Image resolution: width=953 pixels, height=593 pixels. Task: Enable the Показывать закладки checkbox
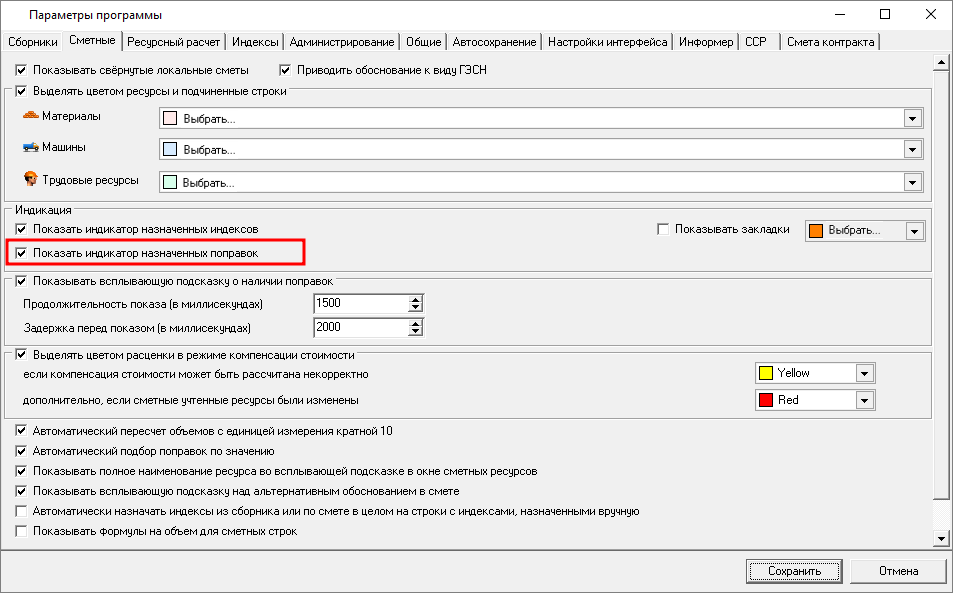tap(663, 228)
